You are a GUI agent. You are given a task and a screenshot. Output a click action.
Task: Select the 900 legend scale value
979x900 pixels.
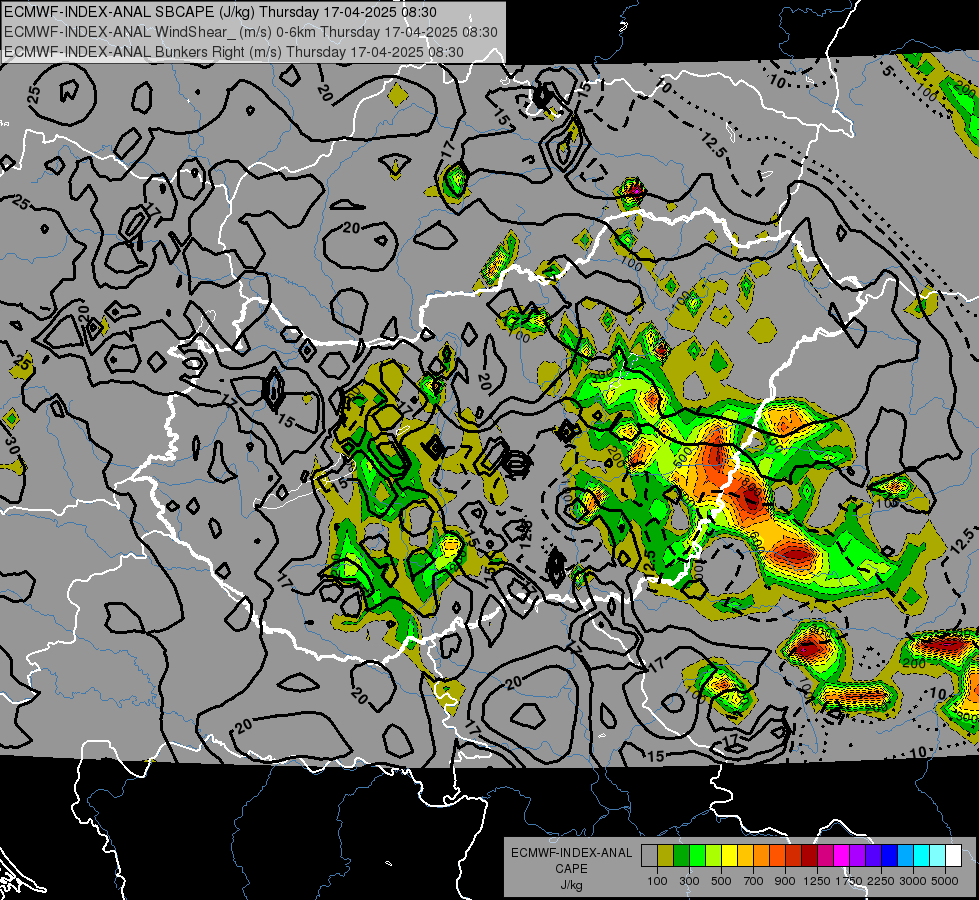click(785, 881)
